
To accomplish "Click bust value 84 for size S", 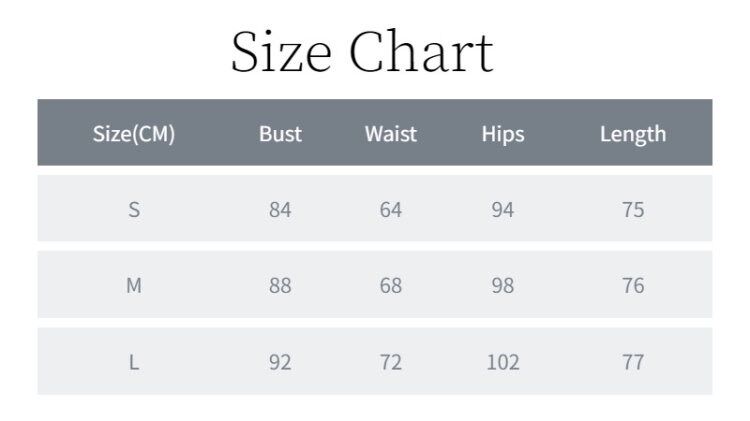I will (280, 210).
